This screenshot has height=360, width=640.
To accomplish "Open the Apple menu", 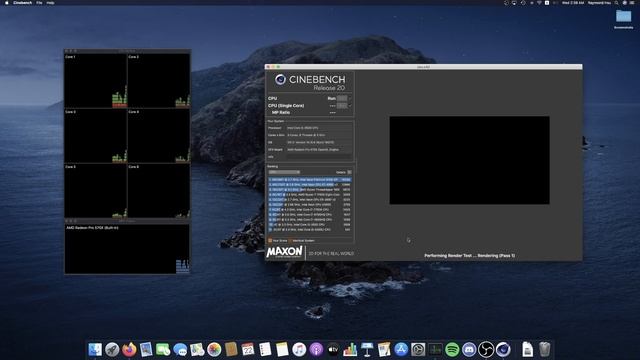I will tap(6, 3).
